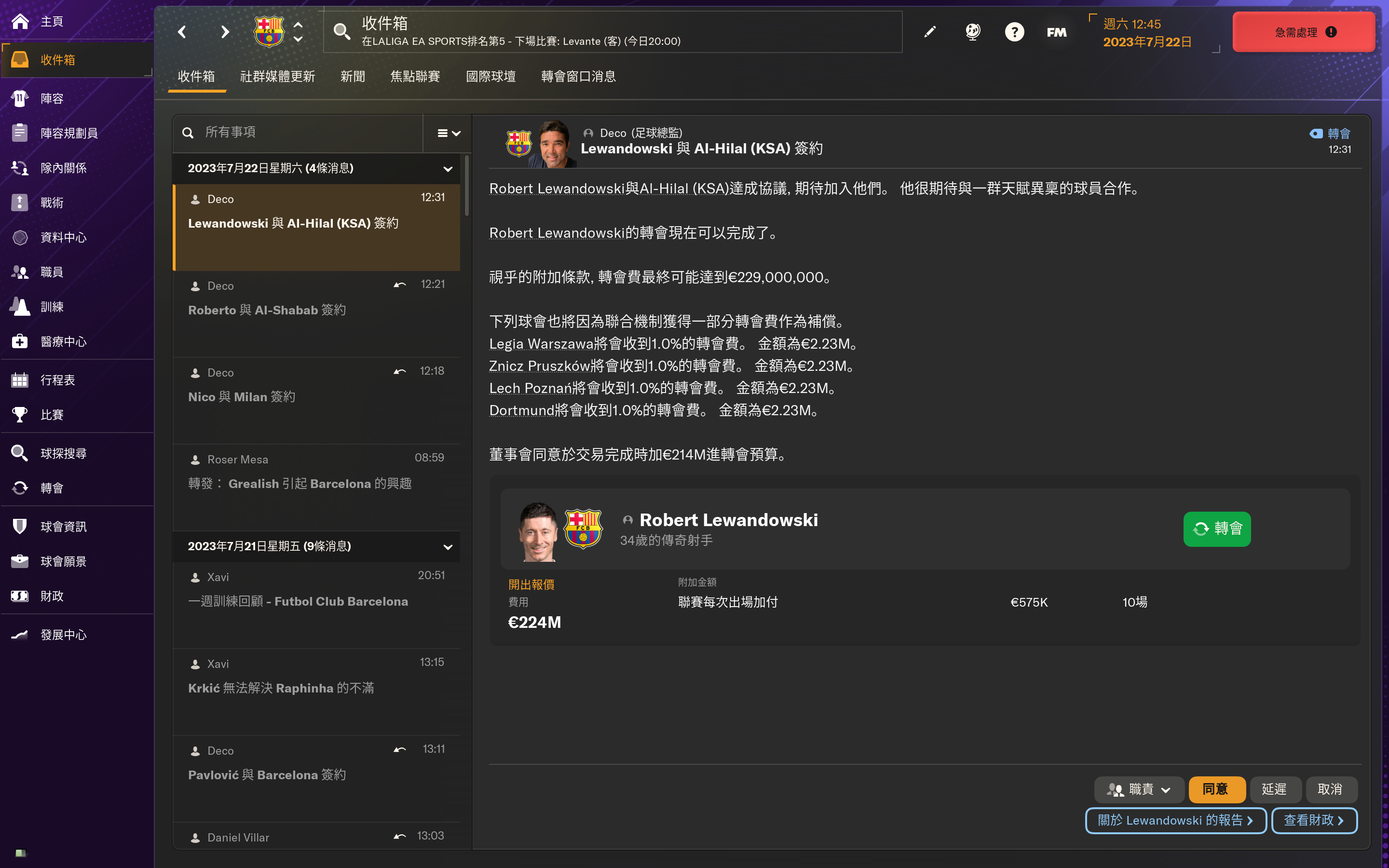
Task: Open Legia Warszawa club link
Action: 541,344
